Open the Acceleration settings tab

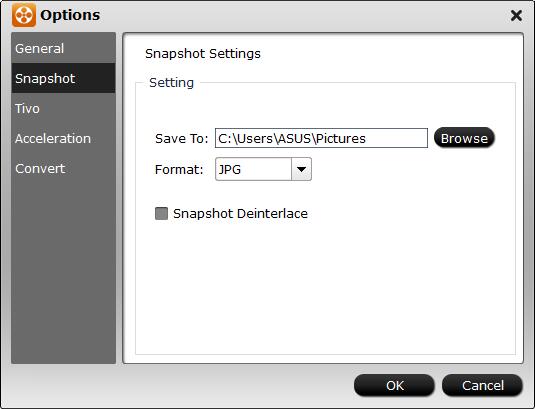(x=63, y=138)
